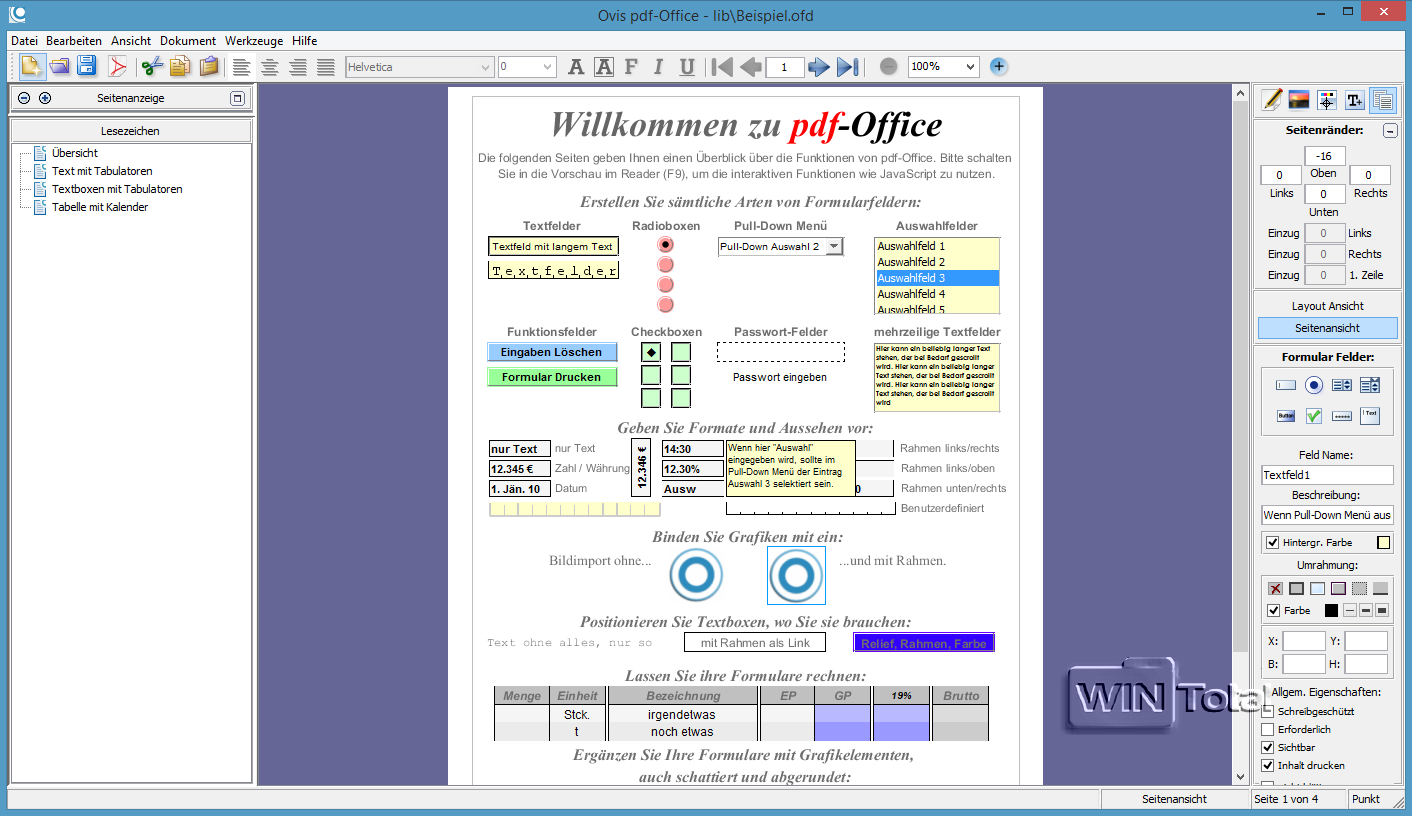Image resolution: width=1412 pixels, height=816 pixels.
Task: Insert a single-line text form field
Action: tap(1286, 385)
